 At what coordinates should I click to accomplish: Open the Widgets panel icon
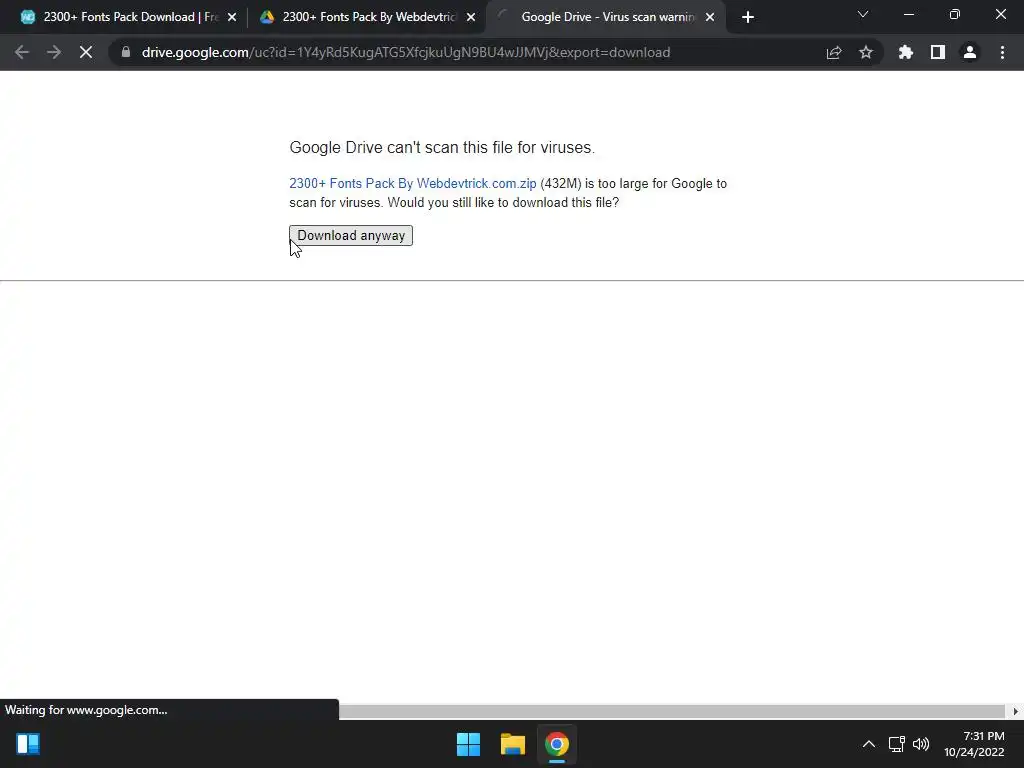(28, 744)
